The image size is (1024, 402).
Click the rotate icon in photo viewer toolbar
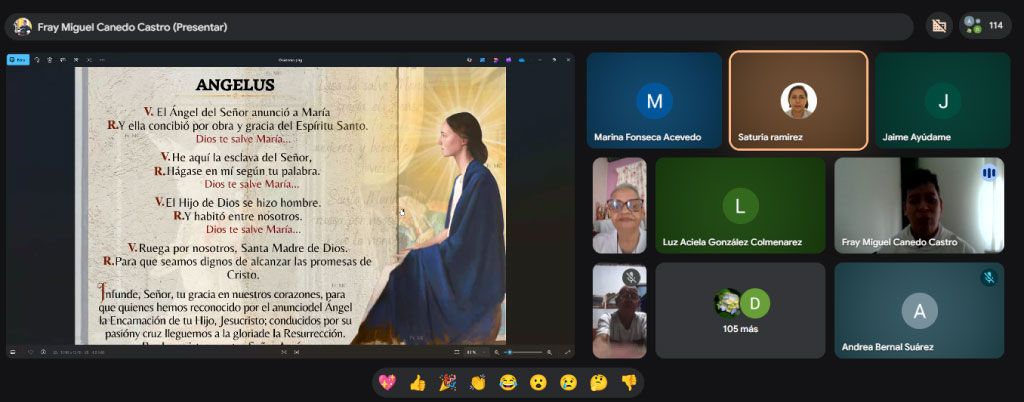coord(37,60)
